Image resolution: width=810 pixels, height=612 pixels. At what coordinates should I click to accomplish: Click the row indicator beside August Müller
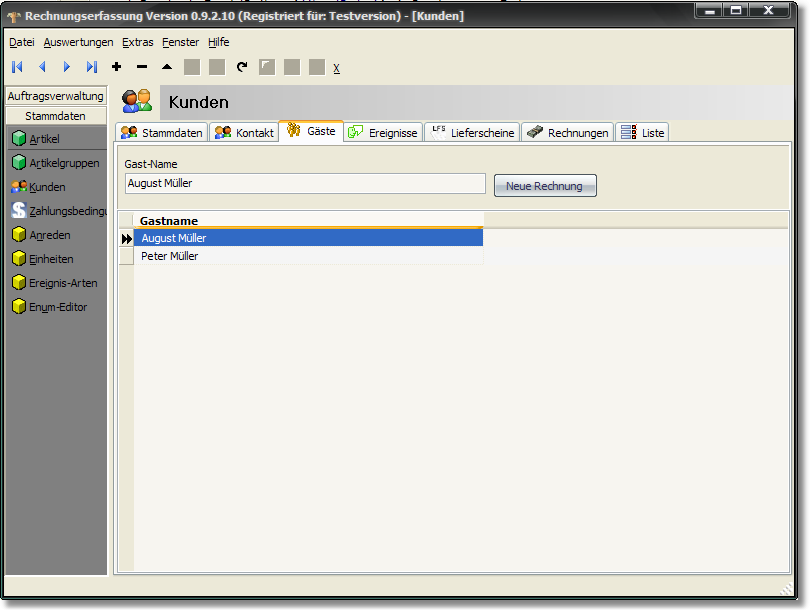pos(127,239)
